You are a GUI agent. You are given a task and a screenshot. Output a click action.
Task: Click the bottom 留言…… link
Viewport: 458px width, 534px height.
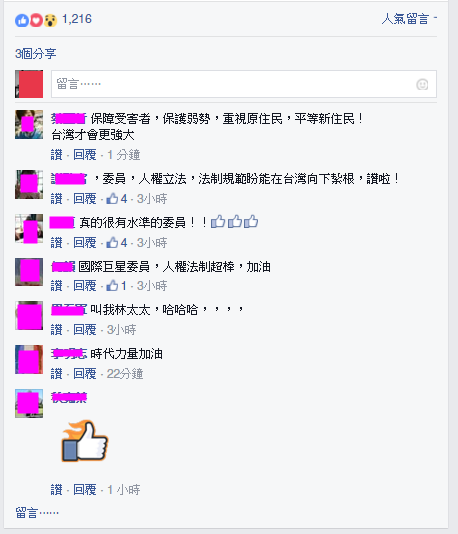[x=37, y=512]
